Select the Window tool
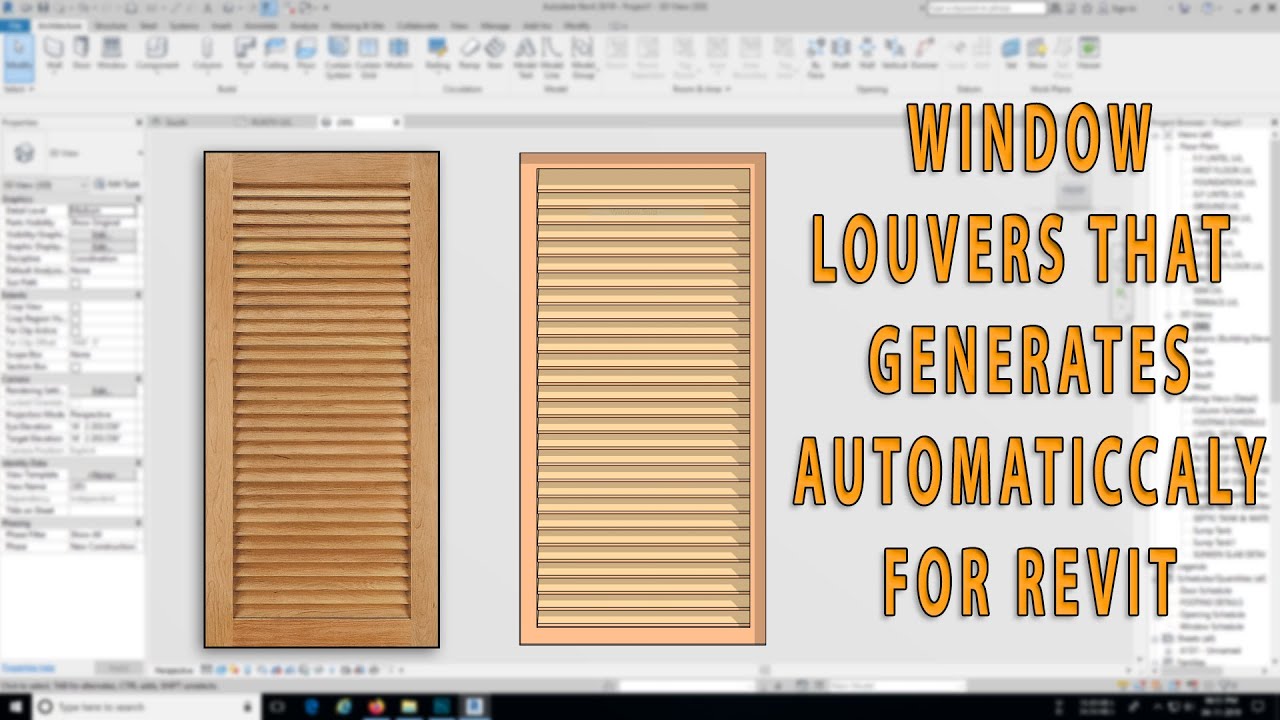 (x=111, y=53)
